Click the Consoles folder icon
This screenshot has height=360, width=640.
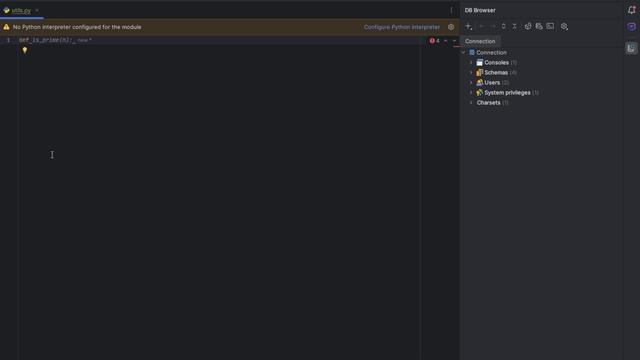480,62
